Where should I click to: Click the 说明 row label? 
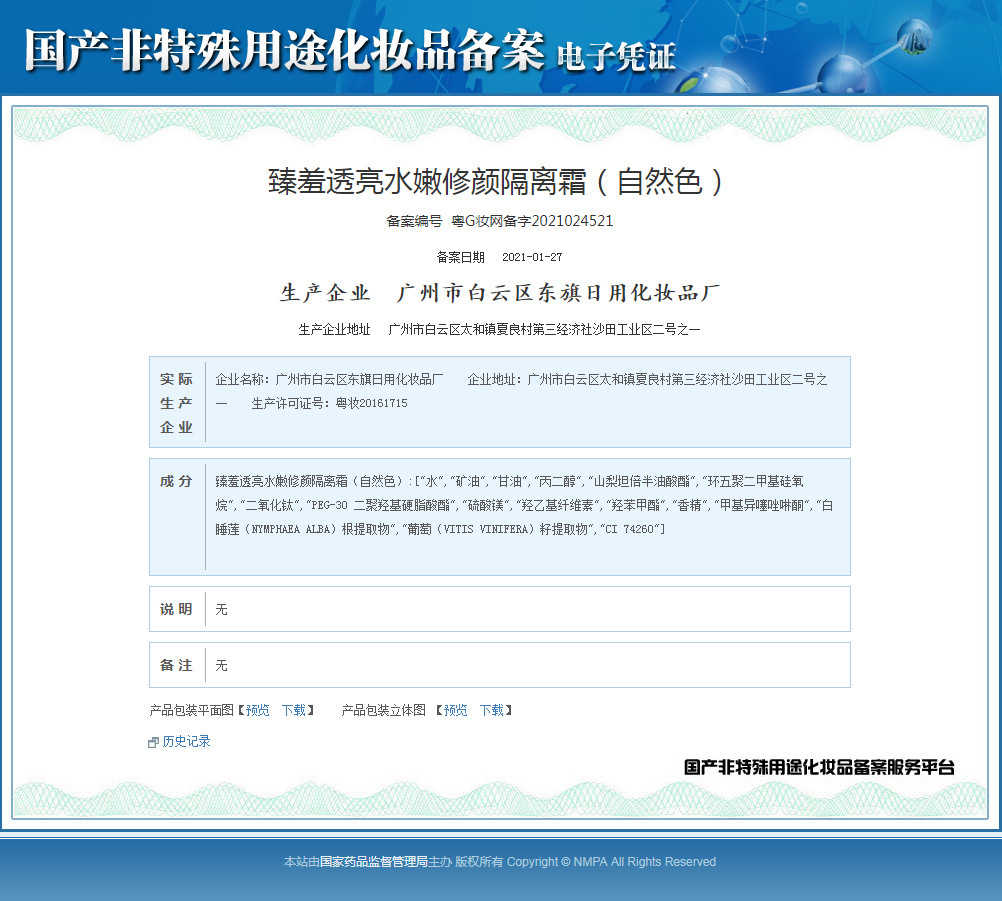(x=176, y=609)
